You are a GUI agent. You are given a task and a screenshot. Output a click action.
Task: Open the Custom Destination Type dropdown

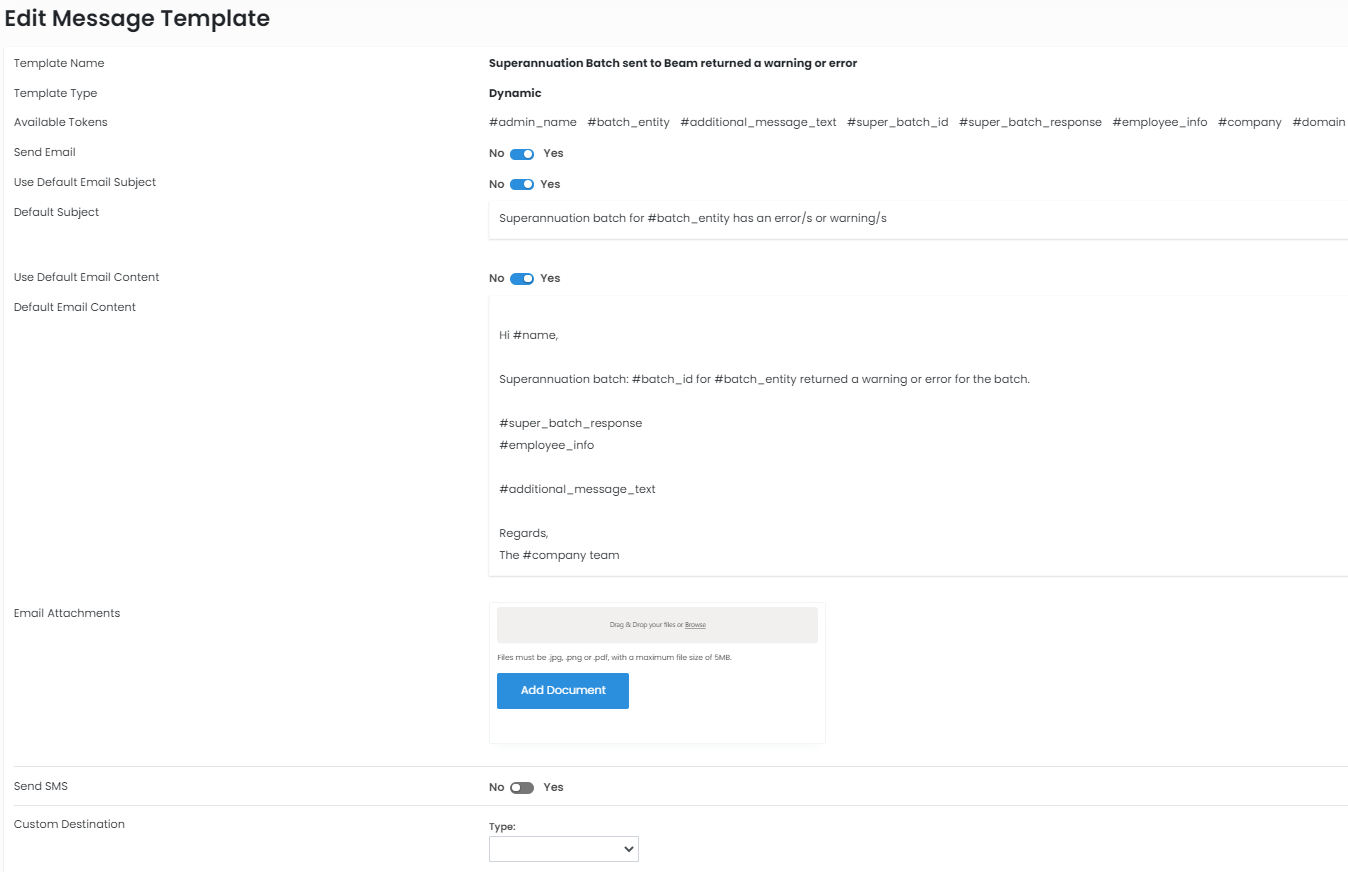pyautogui.click(x=564, y=849)
